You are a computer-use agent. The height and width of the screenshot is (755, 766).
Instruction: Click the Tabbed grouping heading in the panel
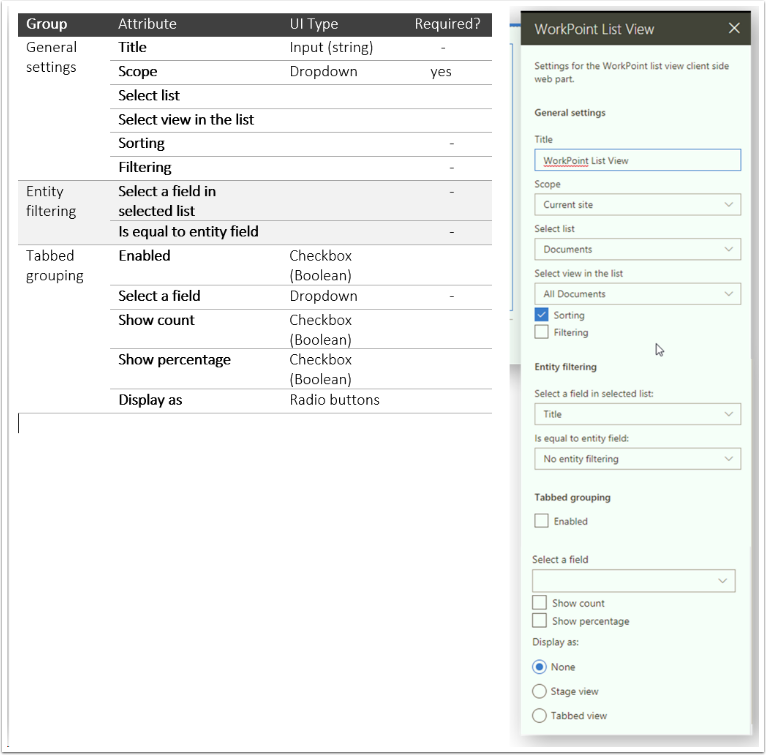[x=573, y=497]
